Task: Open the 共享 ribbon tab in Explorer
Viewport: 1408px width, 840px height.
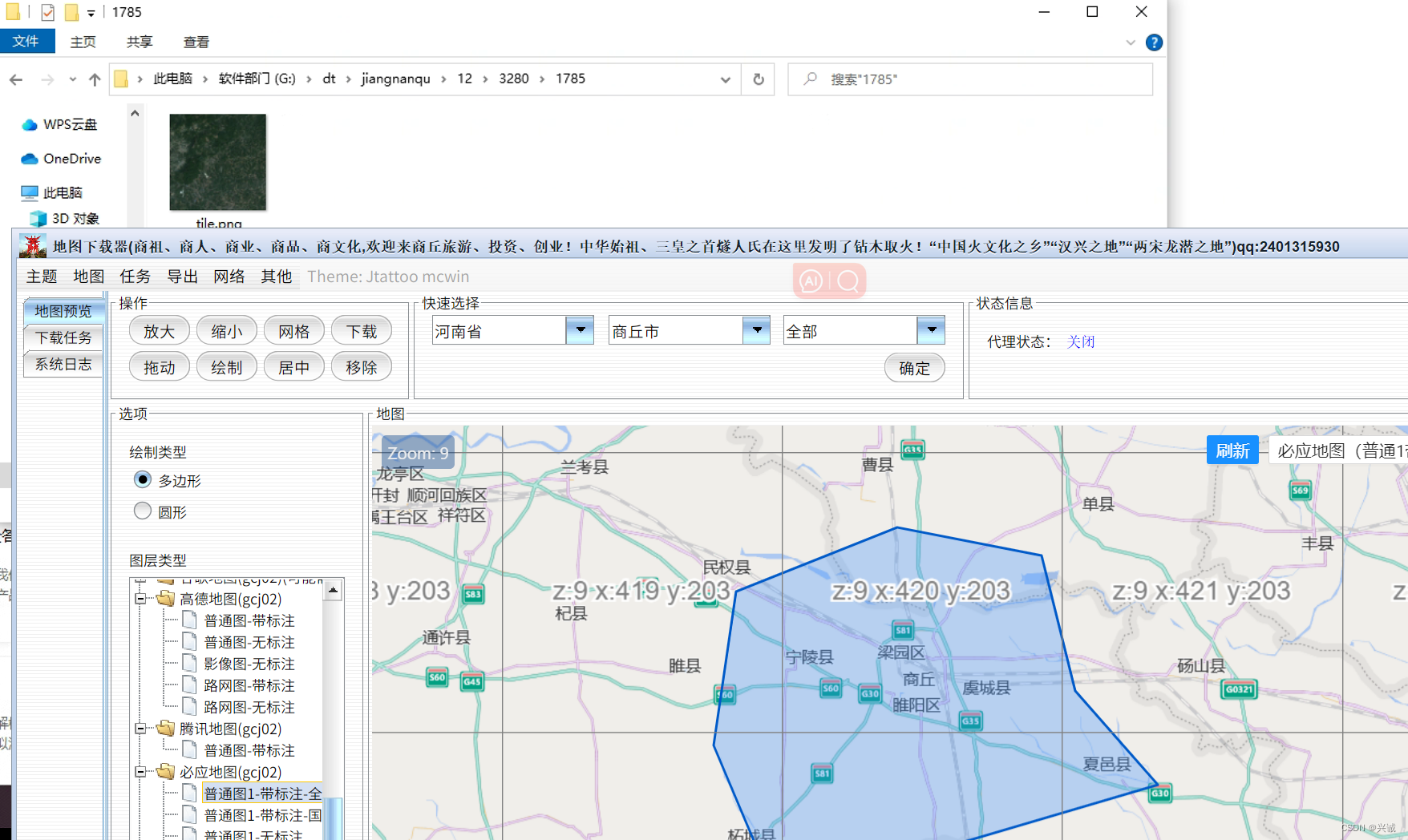Action: 140,42
